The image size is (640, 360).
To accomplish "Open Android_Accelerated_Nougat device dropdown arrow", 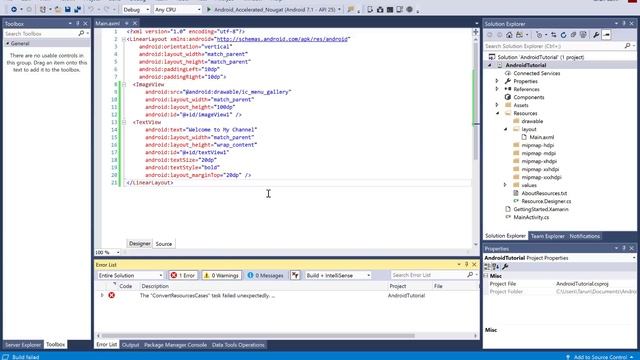I will click(339, 9).
